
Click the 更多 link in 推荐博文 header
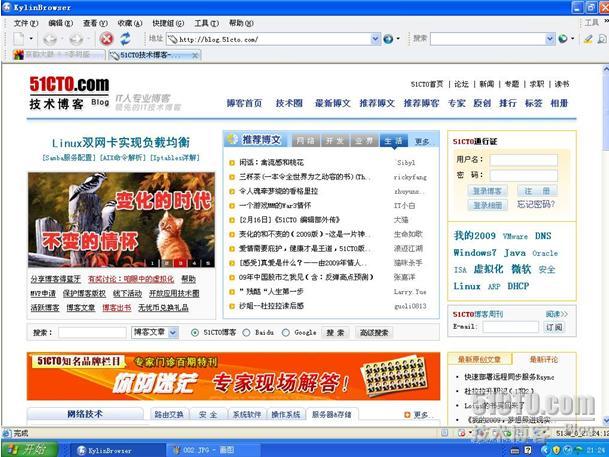click(422, 141)
